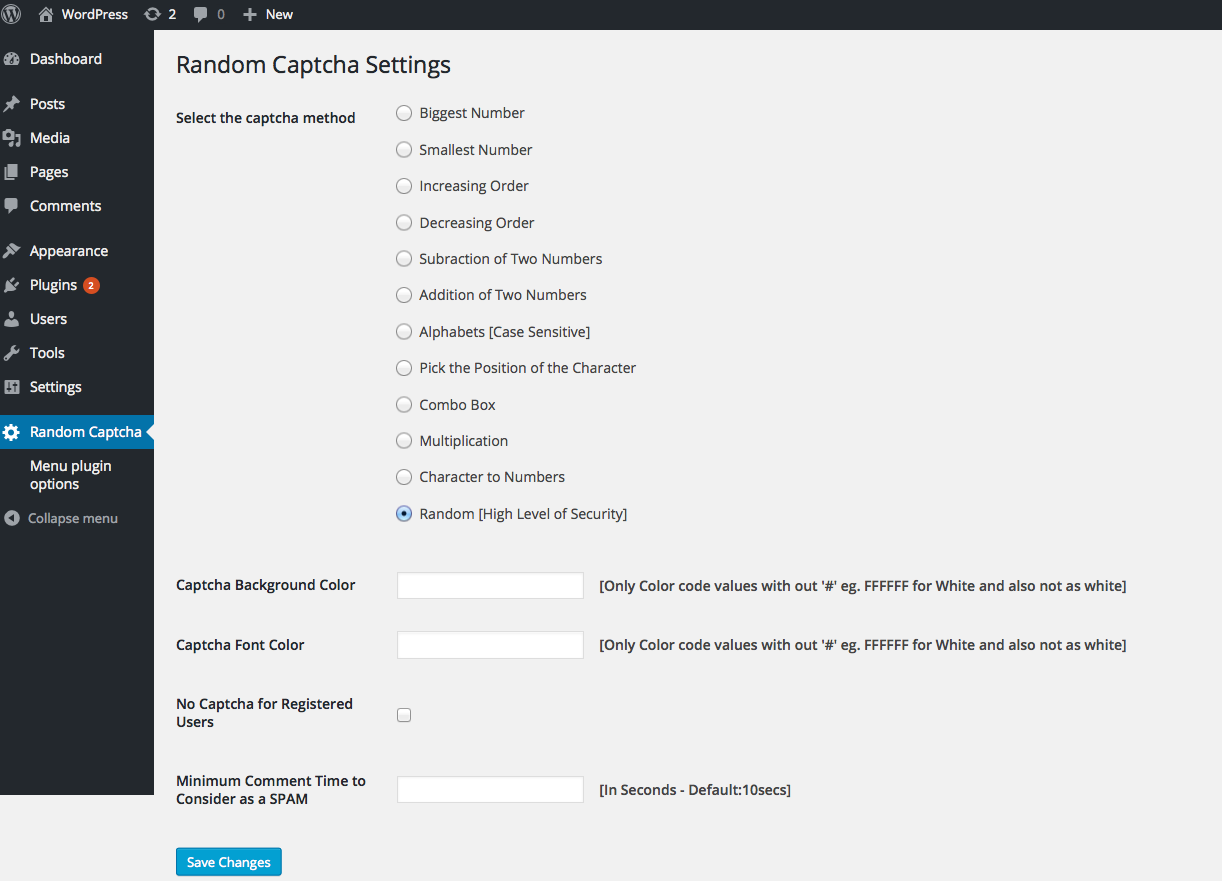The image size is (1222, 881).
Task: Click the Minimum Comment Time input field
Action: (490, 789)
